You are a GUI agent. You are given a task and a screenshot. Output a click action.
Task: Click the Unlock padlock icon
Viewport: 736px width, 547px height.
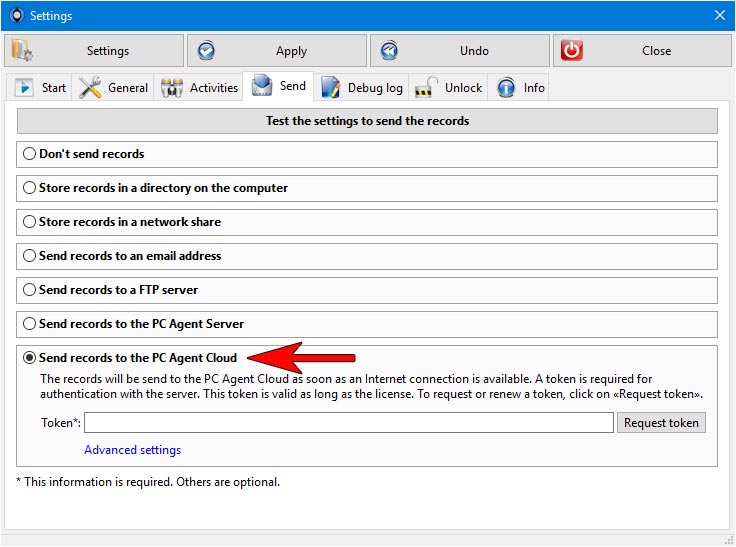(426, 87)
